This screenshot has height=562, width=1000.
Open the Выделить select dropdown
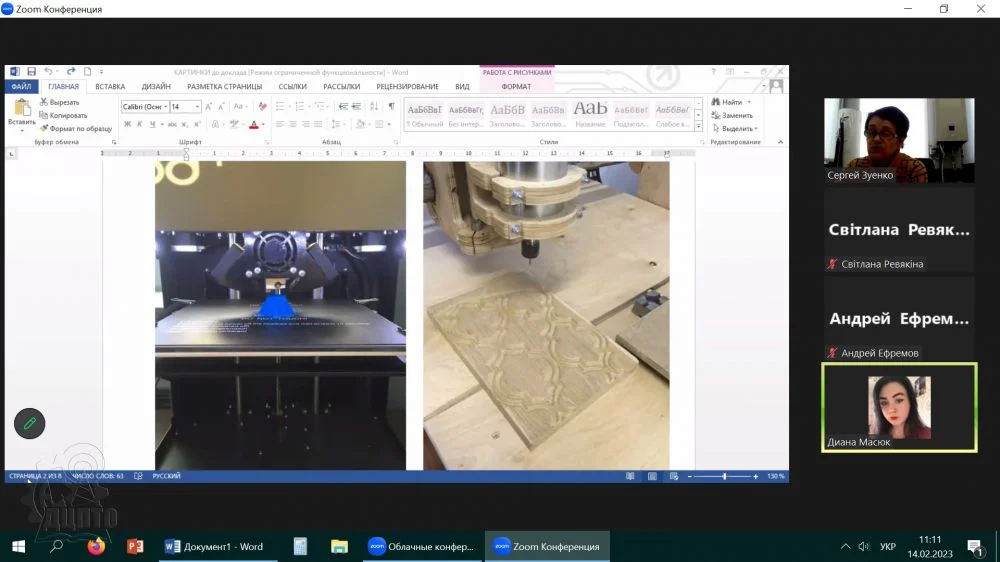coord(735,129)
